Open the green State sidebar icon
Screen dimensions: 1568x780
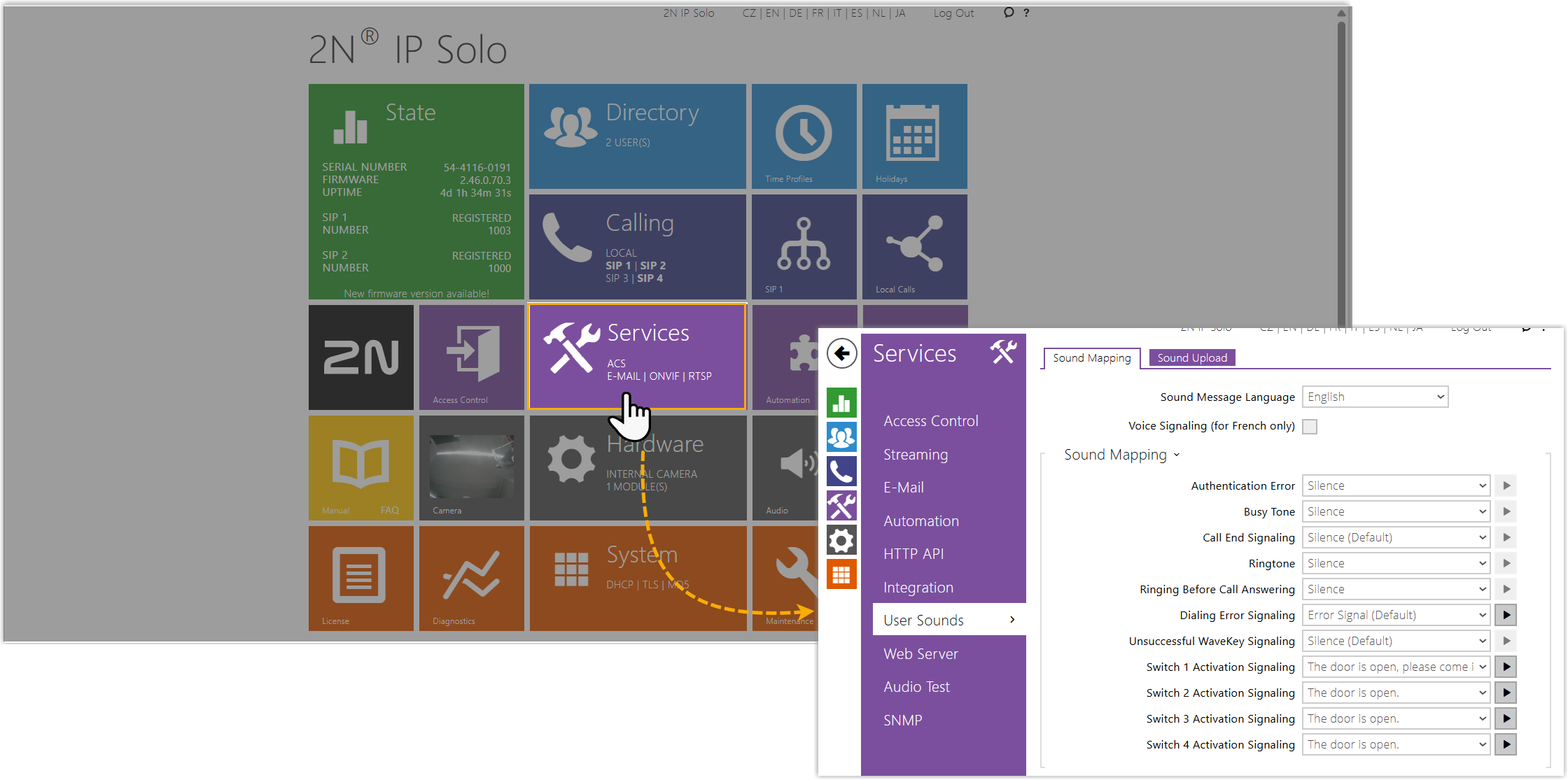click(841, 403)
